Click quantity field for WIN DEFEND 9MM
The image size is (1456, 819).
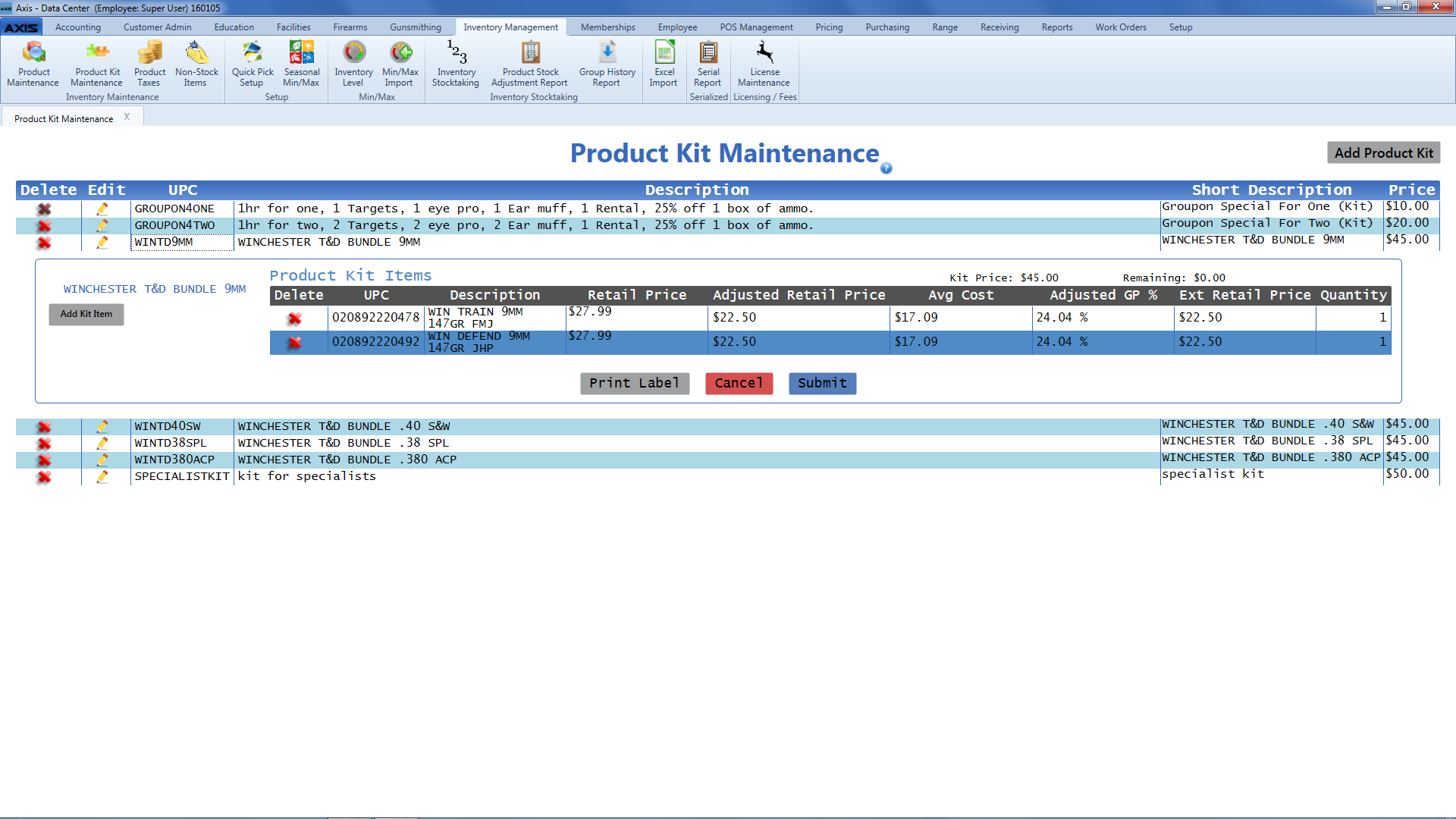tap(1354, 342)
